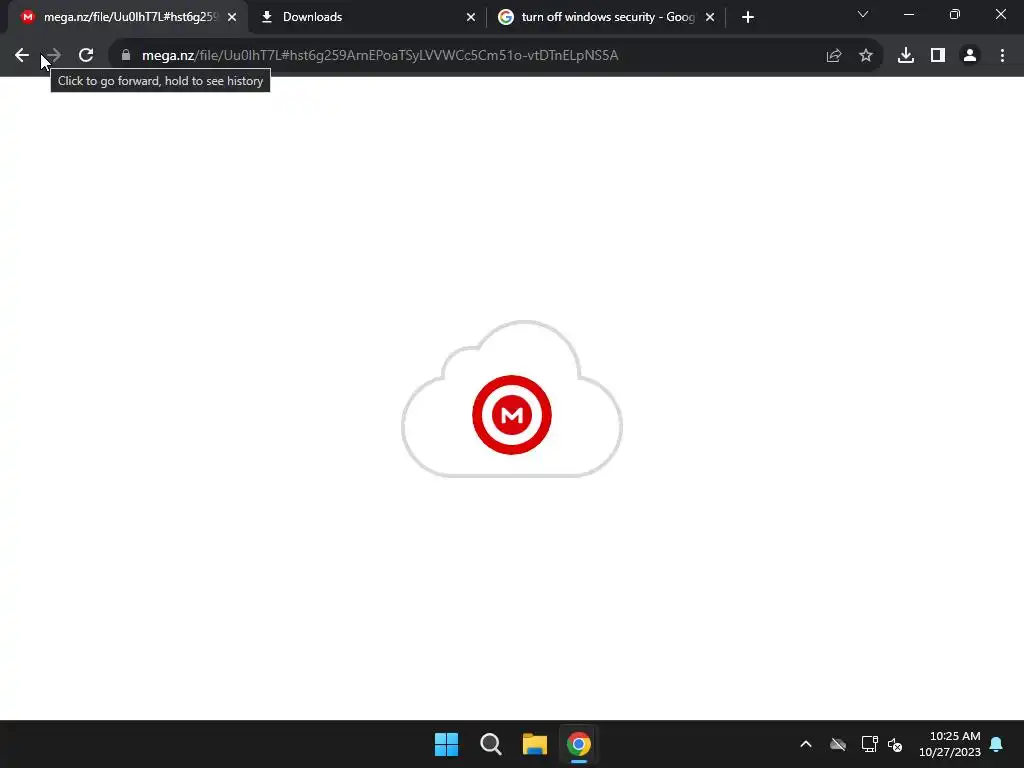1024x768 pixels.
Task: Open File Explorer from taskbar
Action: 534,744
